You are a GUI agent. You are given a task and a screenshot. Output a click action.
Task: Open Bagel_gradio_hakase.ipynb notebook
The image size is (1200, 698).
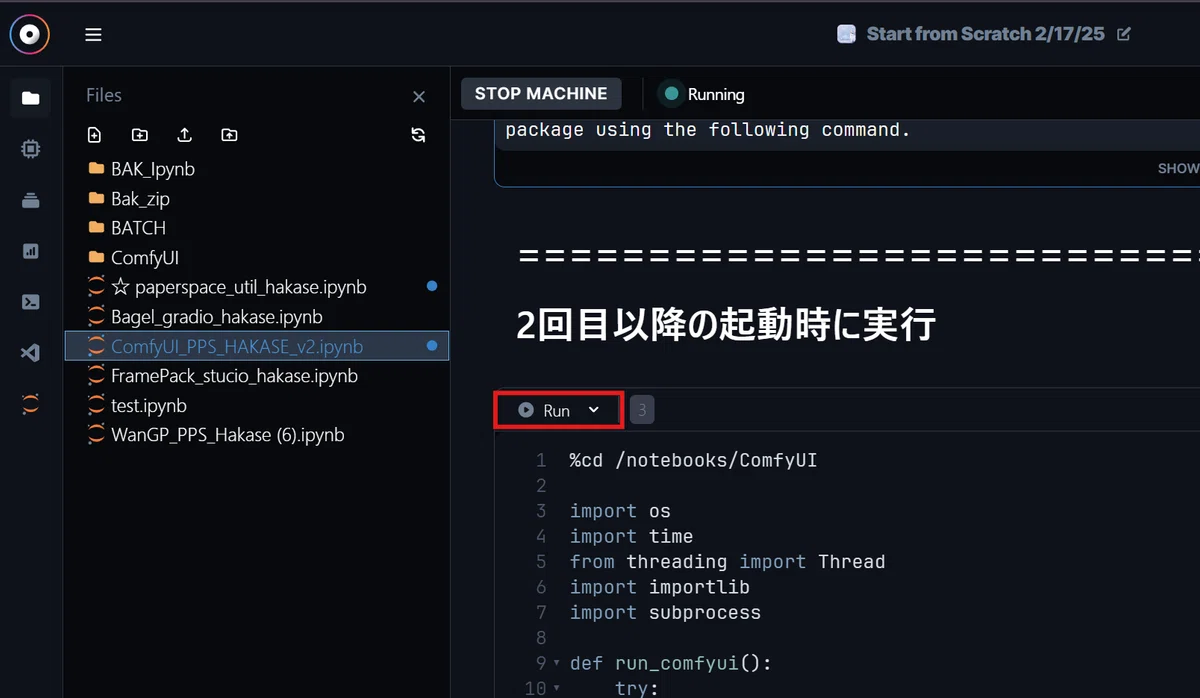point(257,317)
